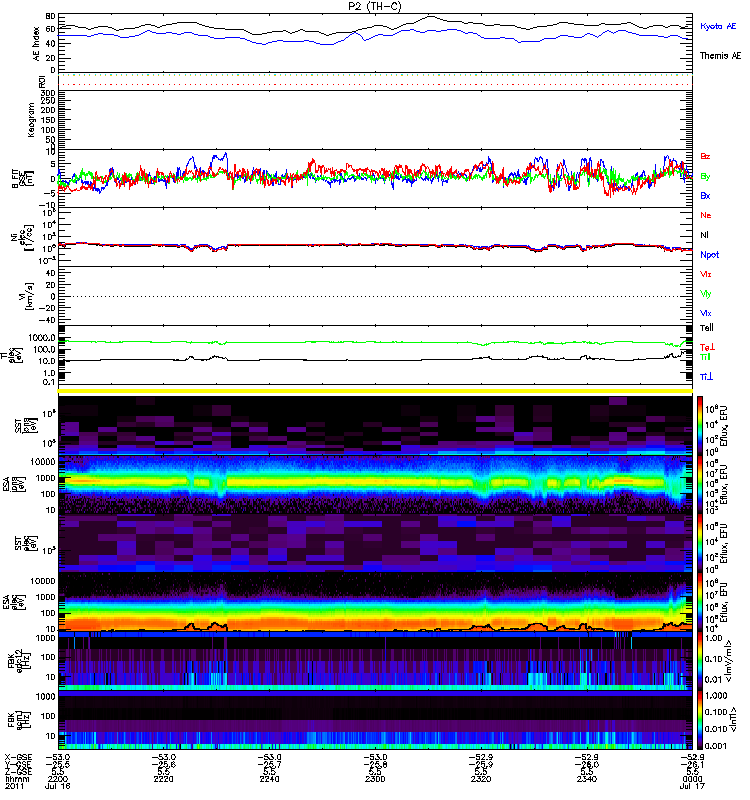Click the blue 'Bx' legend label
This screenshot has height=800, width=750.
point(705,195)
